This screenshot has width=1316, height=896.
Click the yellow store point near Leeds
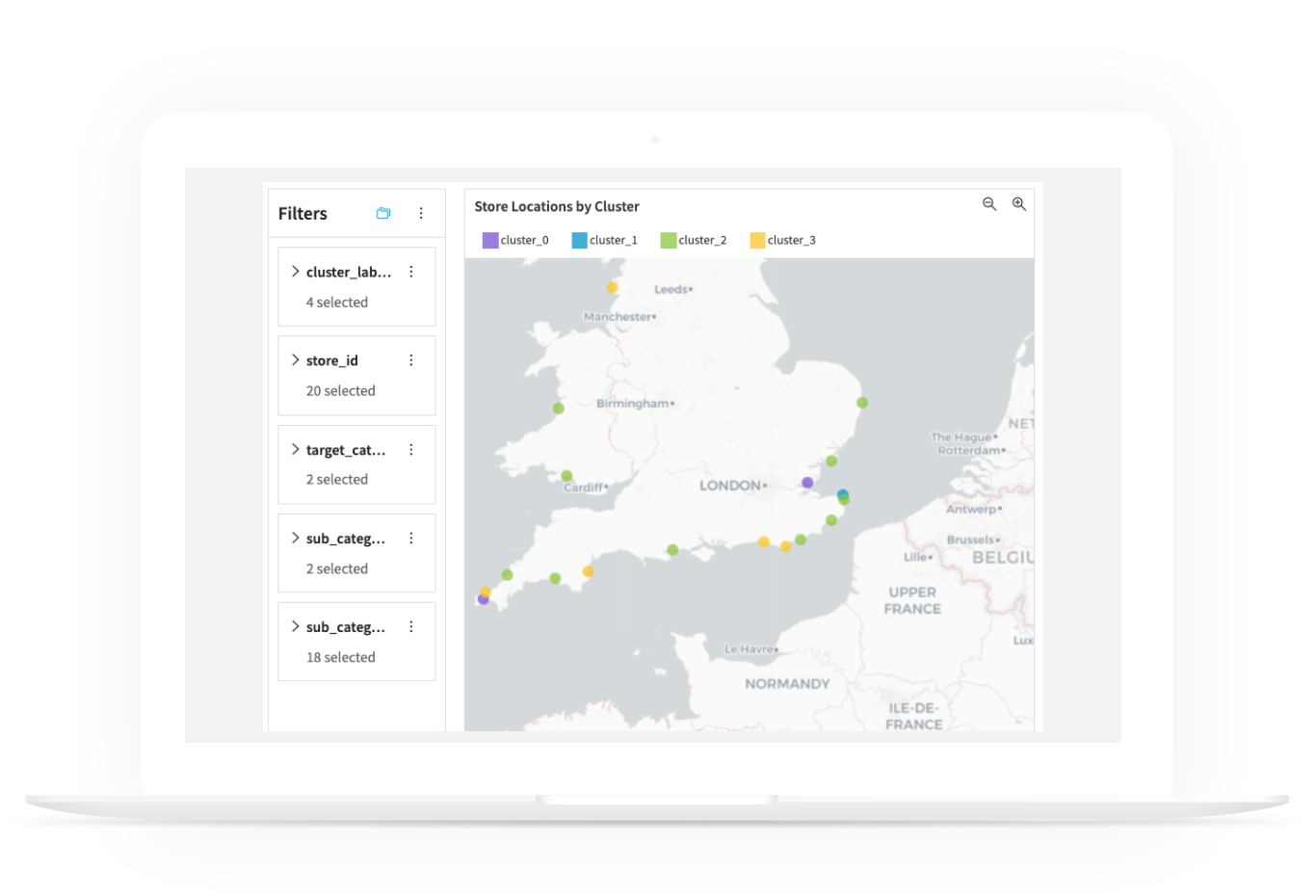coord(612,287)
